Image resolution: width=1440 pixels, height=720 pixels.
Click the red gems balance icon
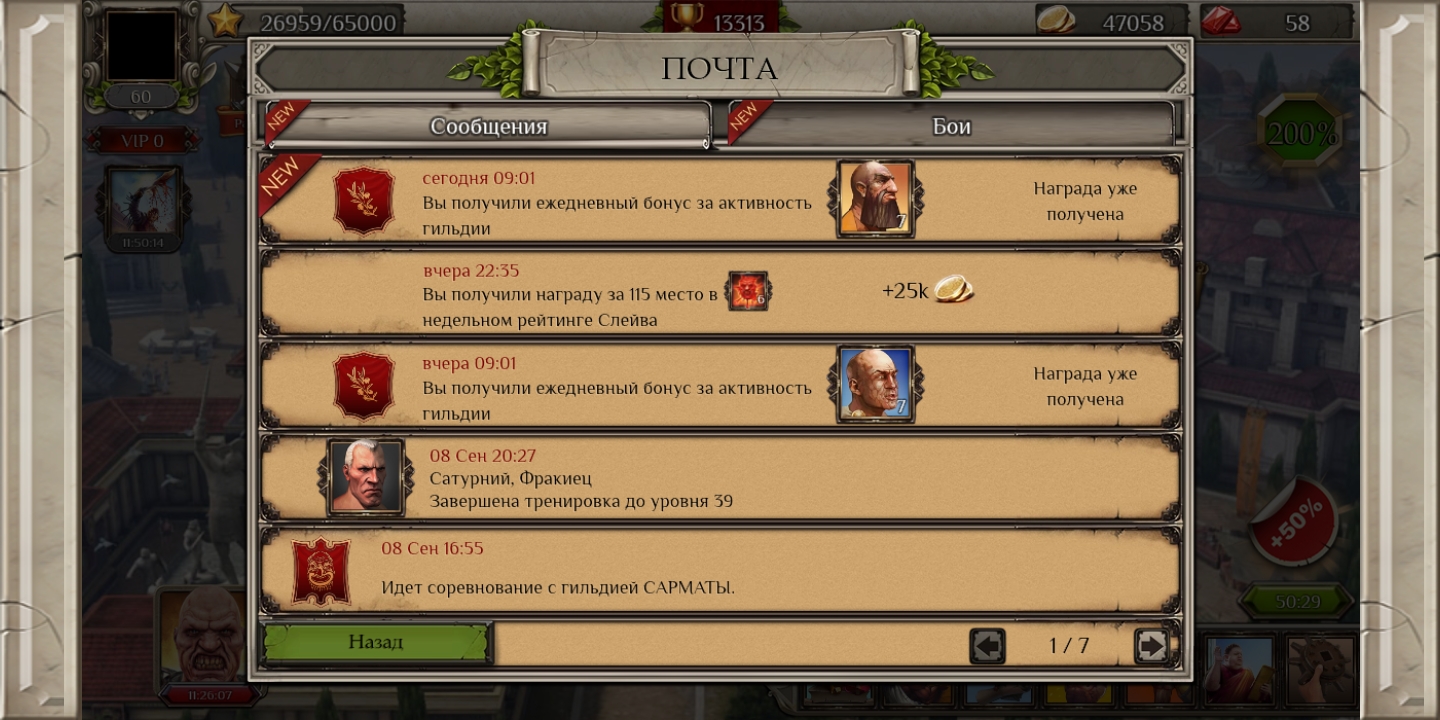click(x=1220, y=21)
